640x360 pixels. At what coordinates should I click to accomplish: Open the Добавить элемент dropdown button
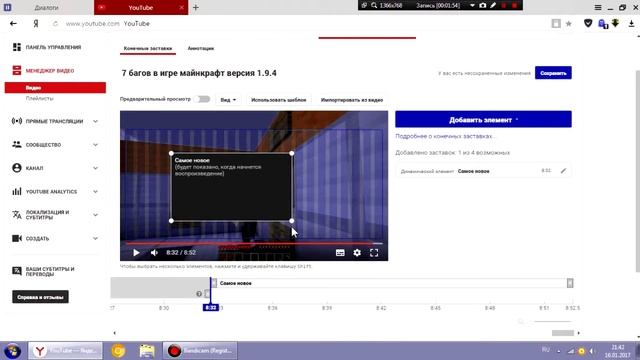[483, 120]
